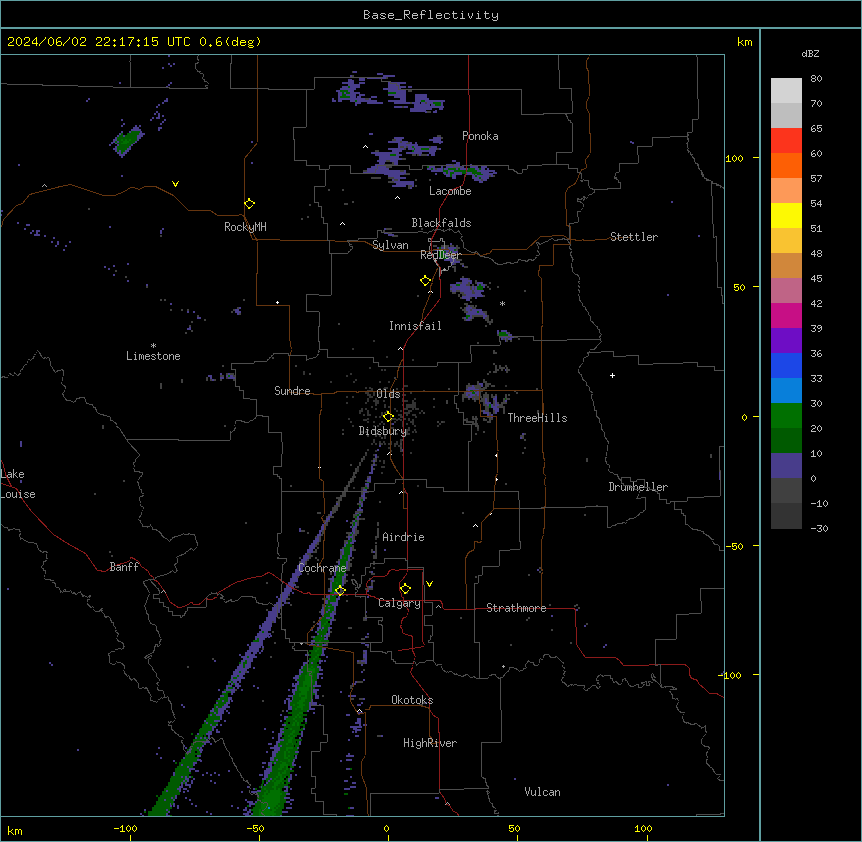Click the Lacombe city label
This screenshot has height=842, width=862.
[x=450, y=191]
